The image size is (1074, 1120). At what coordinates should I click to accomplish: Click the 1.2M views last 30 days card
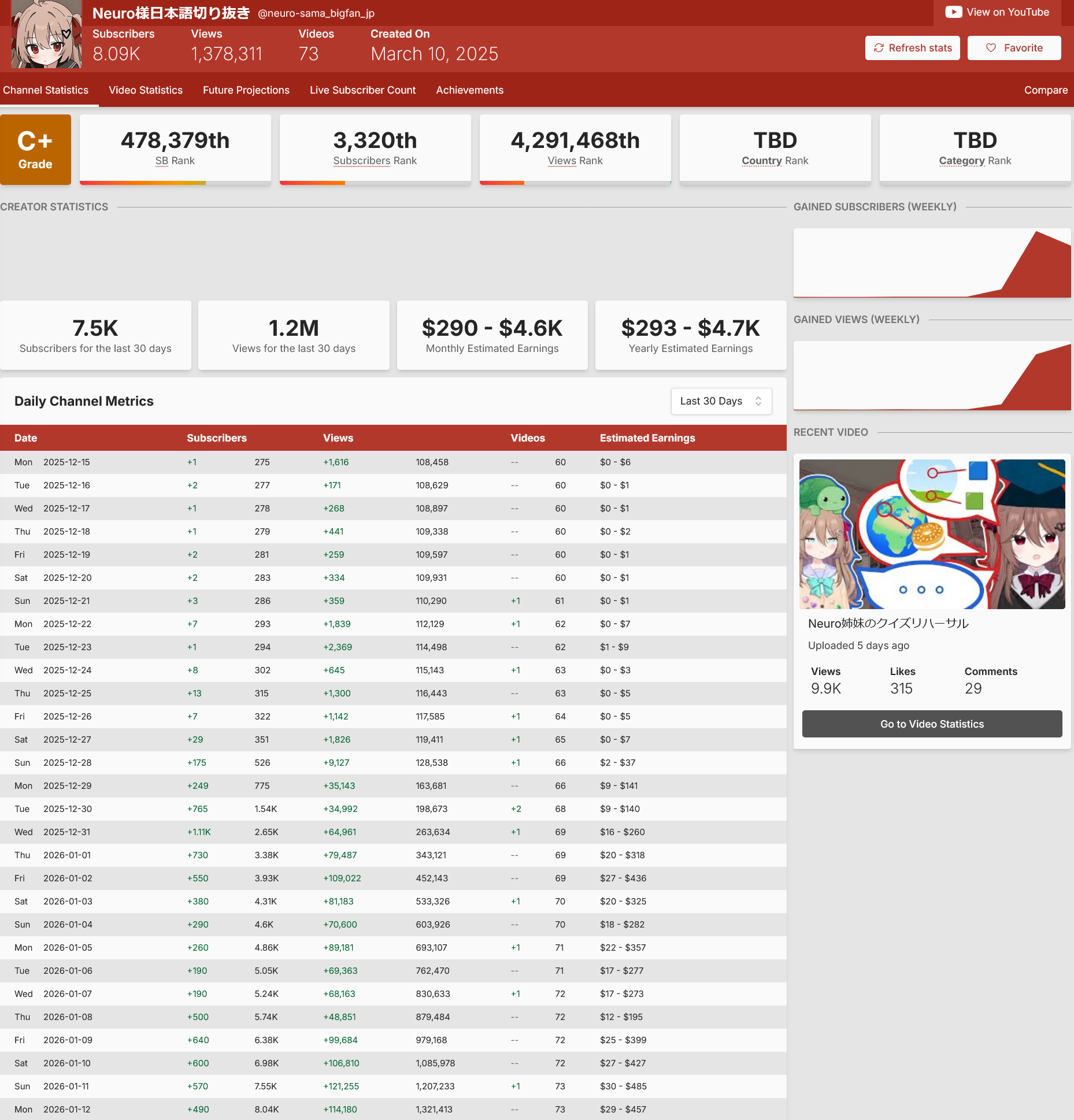[x=294, y=335]
